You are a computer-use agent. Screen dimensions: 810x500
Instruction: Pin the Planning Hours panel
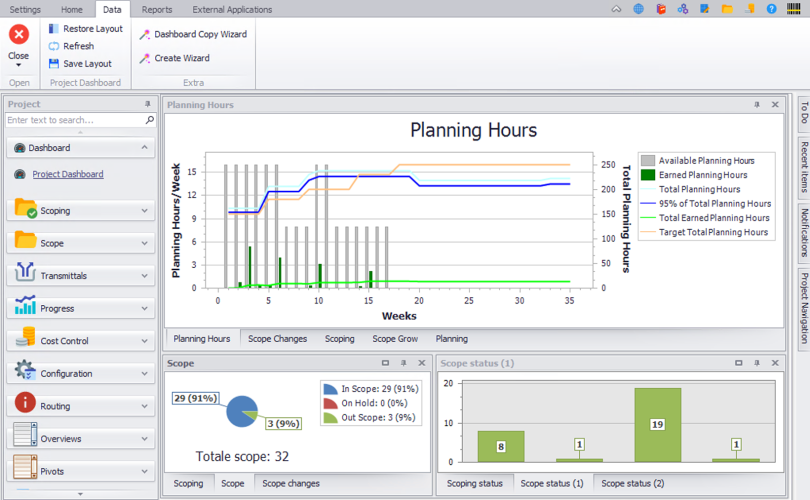pos(757,104)
